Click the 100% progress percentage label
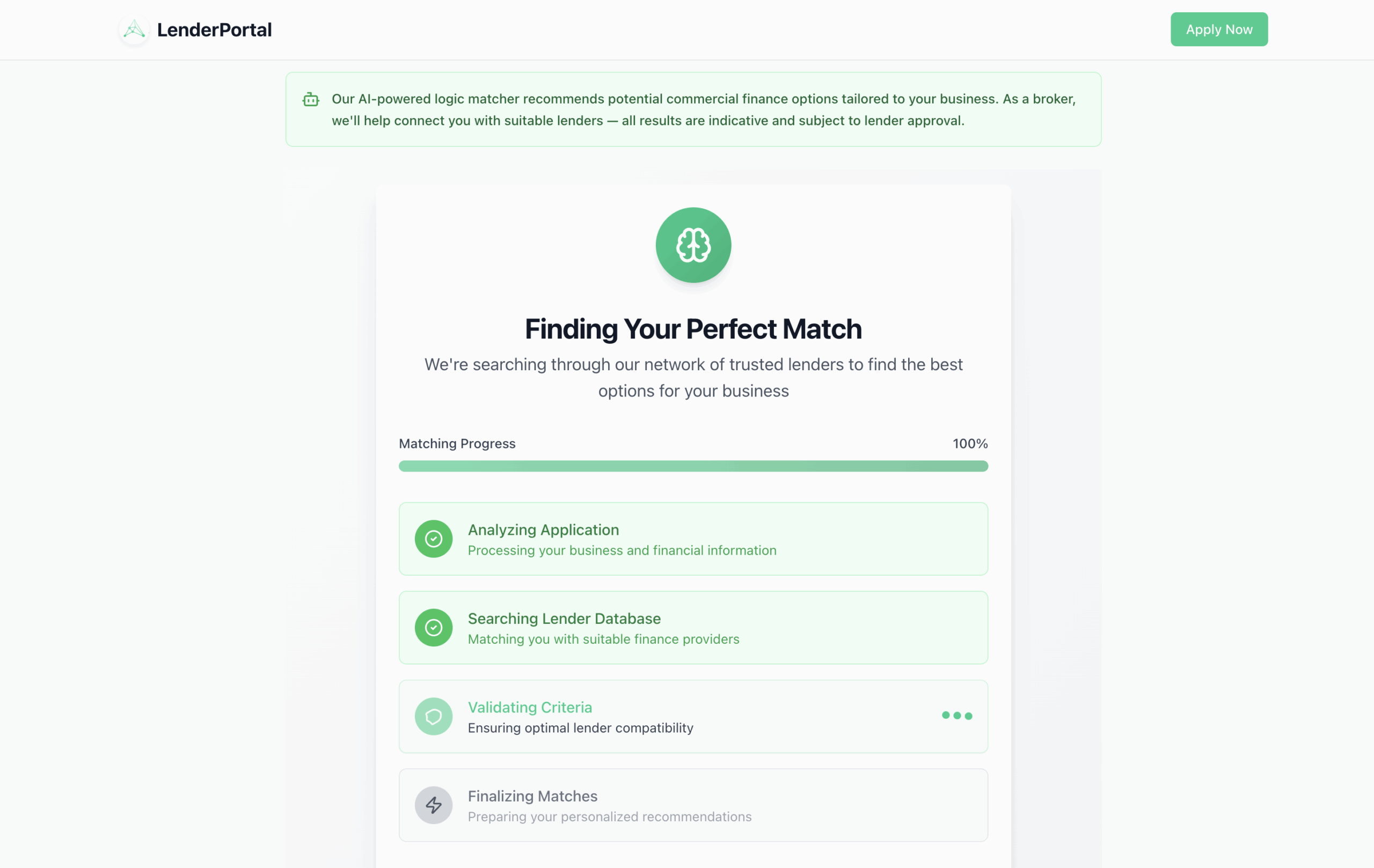This screenshot has width=1374, height=868. pyautogui.click(x=970, y=444)
